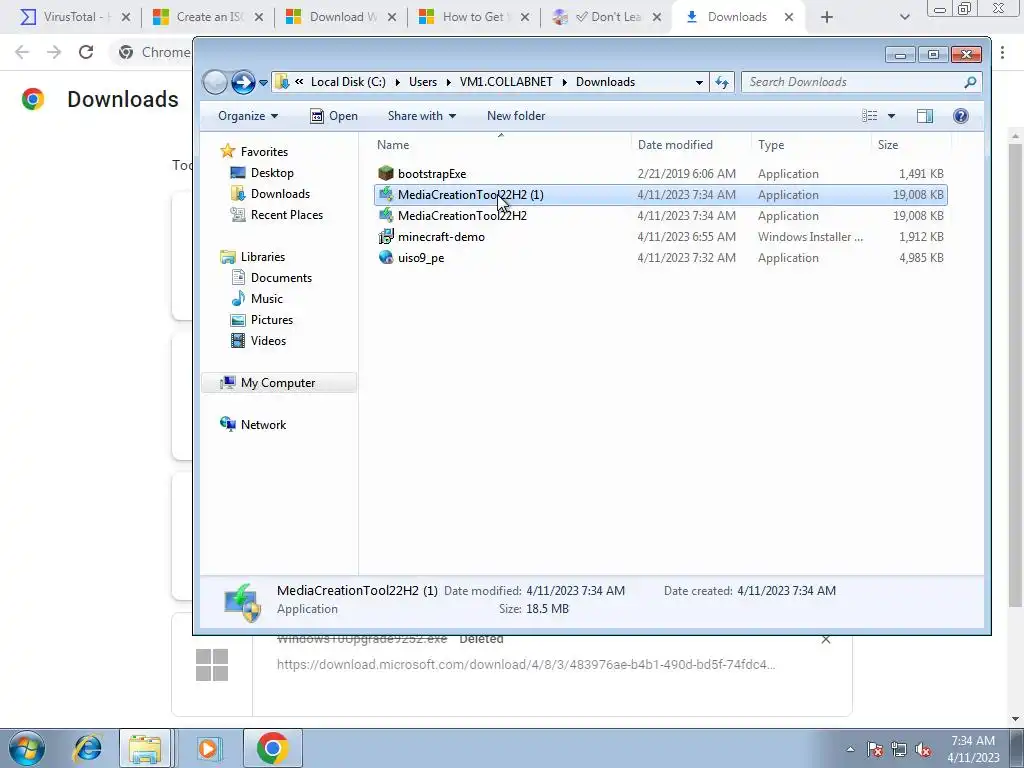Sort by Name column header
Viewport: 1024px width, 768px height.
click(x=501, y=144)
